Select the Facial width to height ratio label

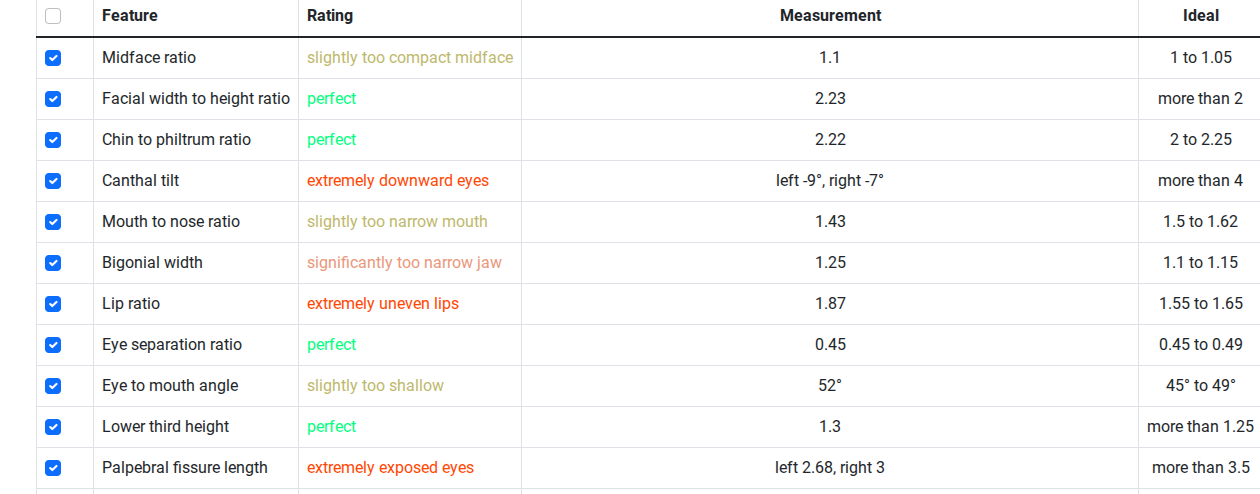pyautogui.click(x=196, y=99)
